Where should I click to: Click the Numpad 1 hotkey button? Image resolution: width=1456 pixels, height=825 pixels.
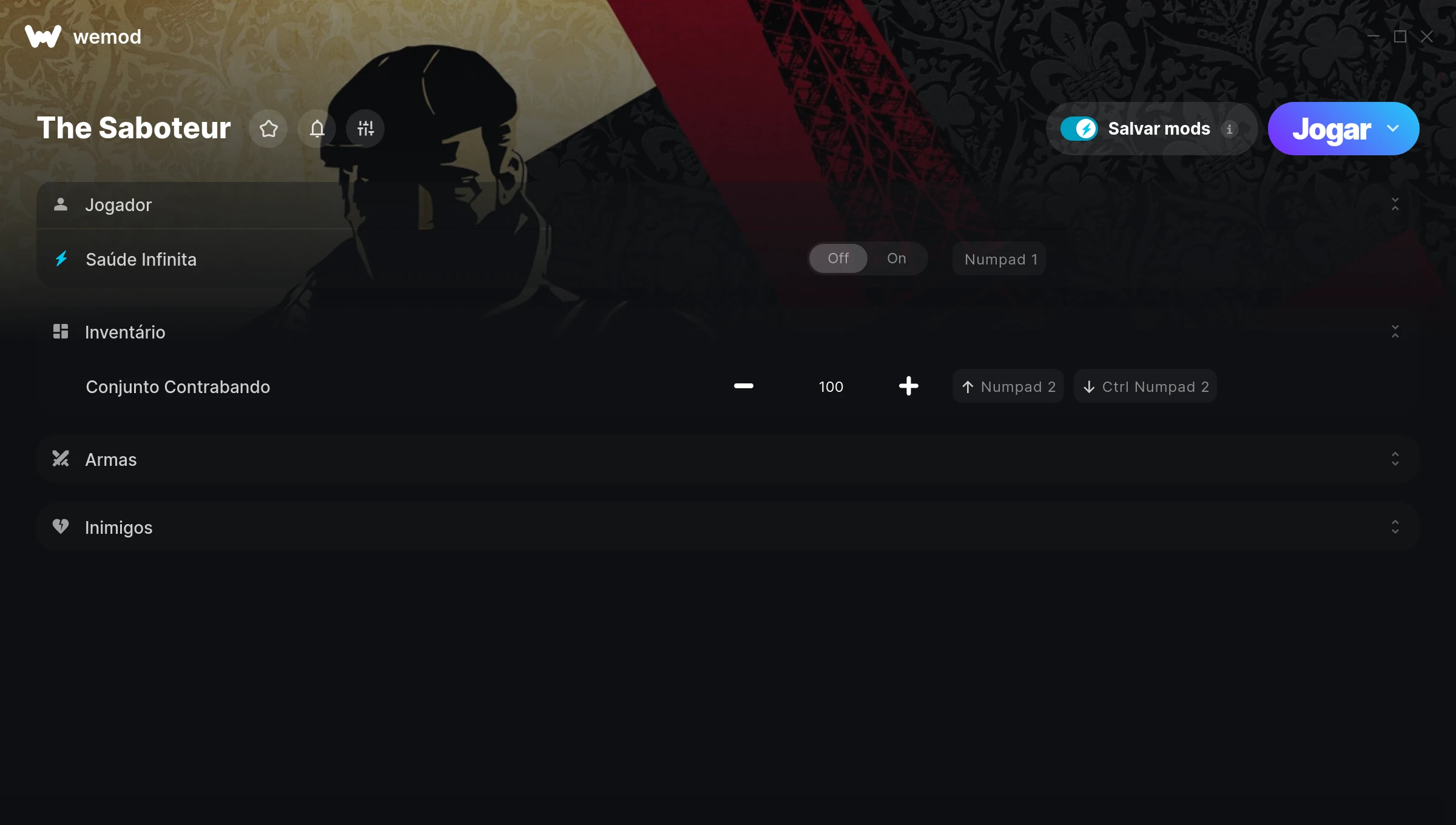pyautogui.click(x=999, y=259)
